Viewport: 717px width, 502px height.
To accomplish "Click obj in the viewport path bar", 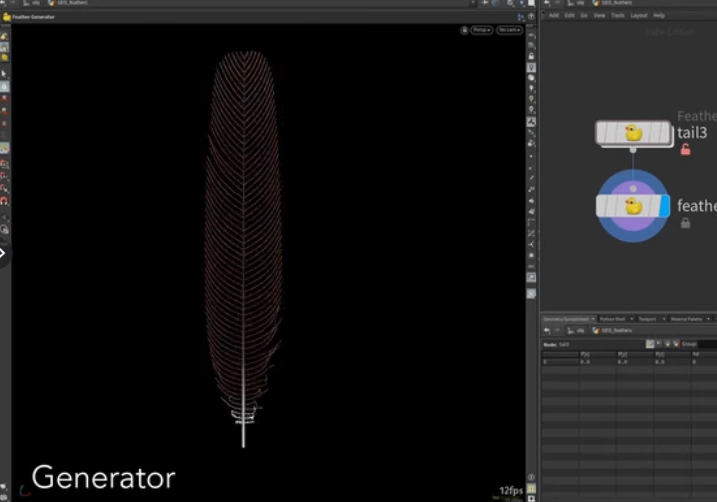I will (x=32, y=3).
